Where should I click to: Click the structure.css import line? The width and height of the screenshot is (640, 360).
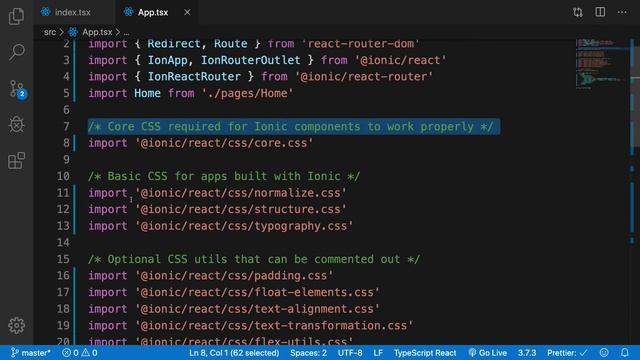coord(217,209)
